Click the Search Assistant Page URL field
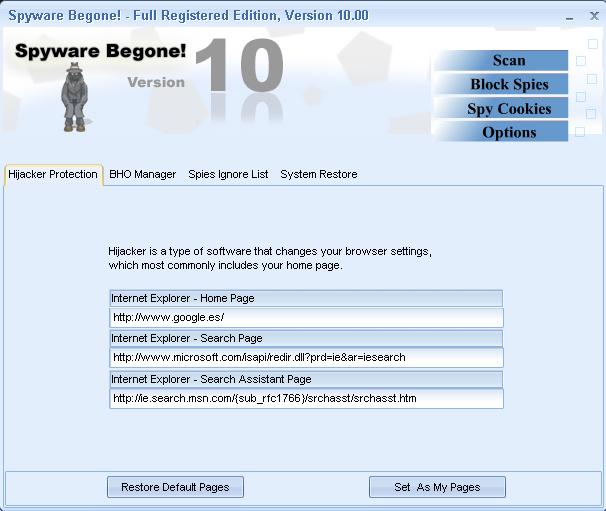This screenshot has width=606, height=511. tap(306, 399)
